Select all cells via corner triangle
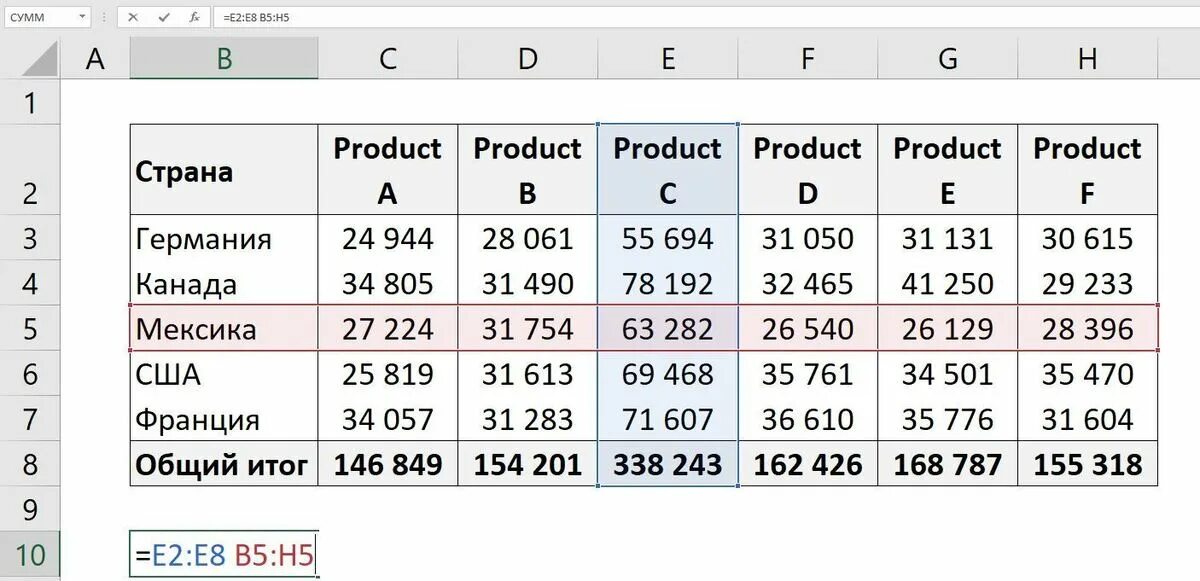 40,60
